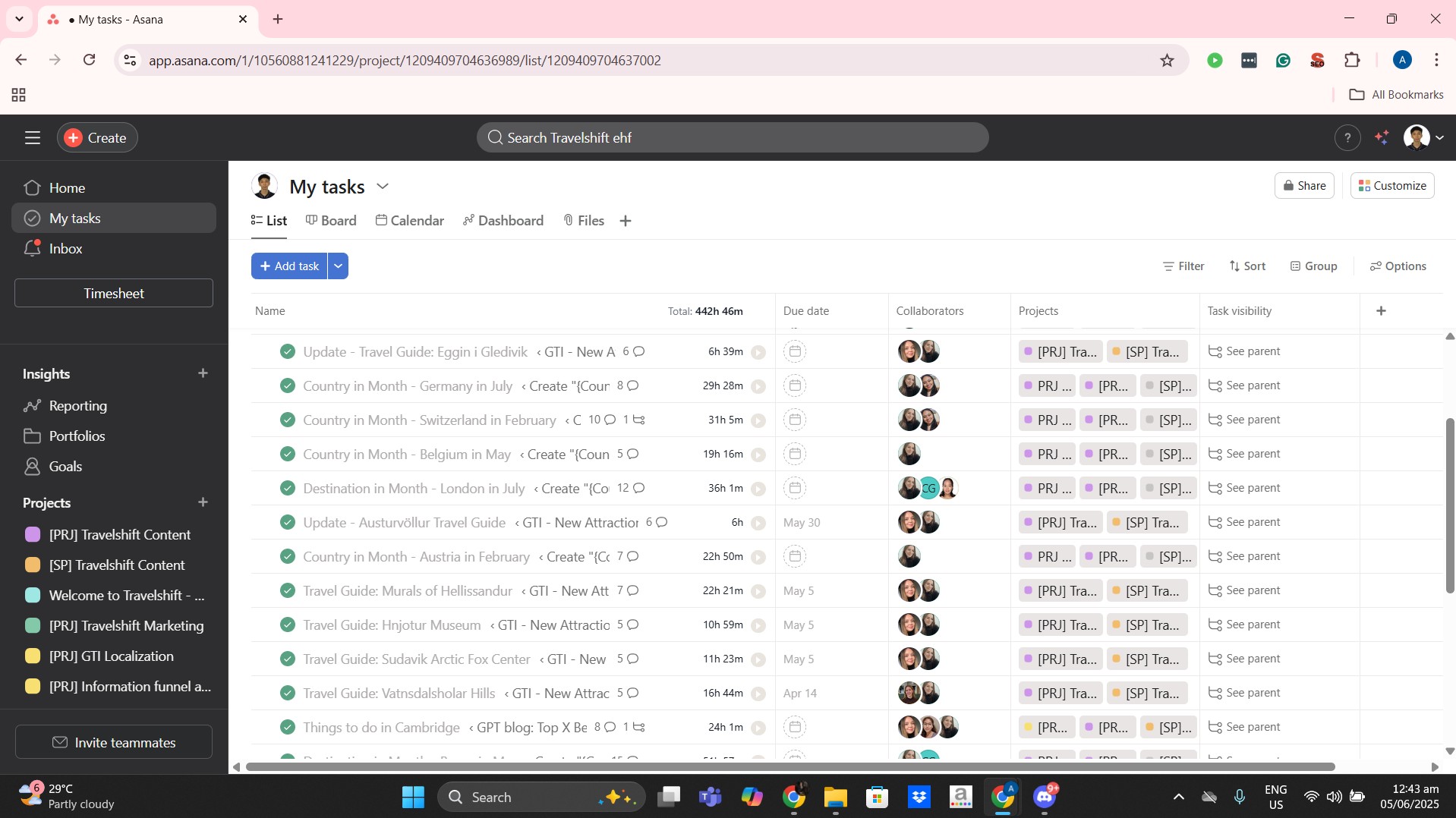1456x818 pixels.
Task: Open [PRJ] Travelshift Marketing green project
Action: click(114, 625)
